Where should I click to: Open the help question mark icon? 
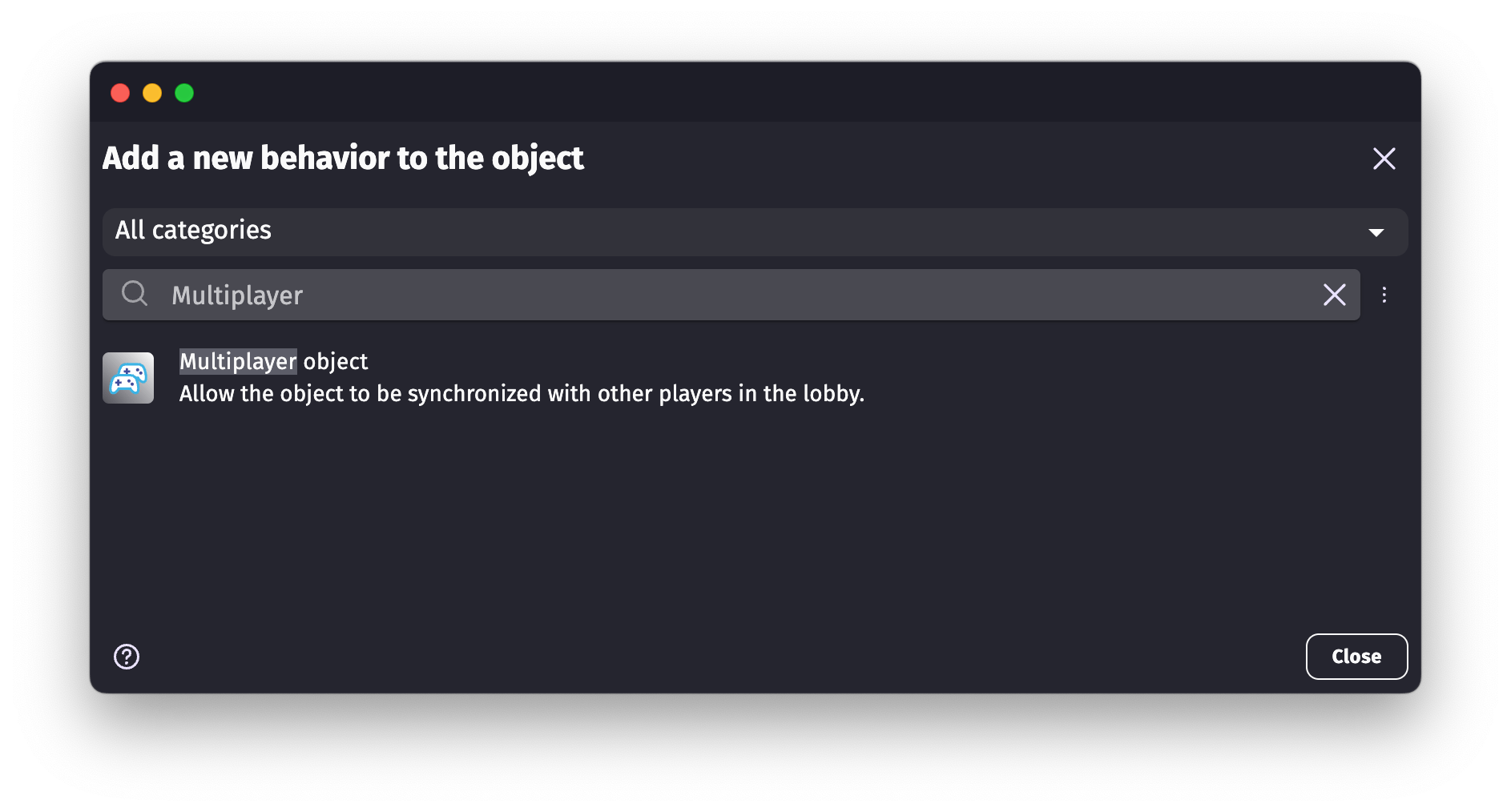(x=126, y=657)
